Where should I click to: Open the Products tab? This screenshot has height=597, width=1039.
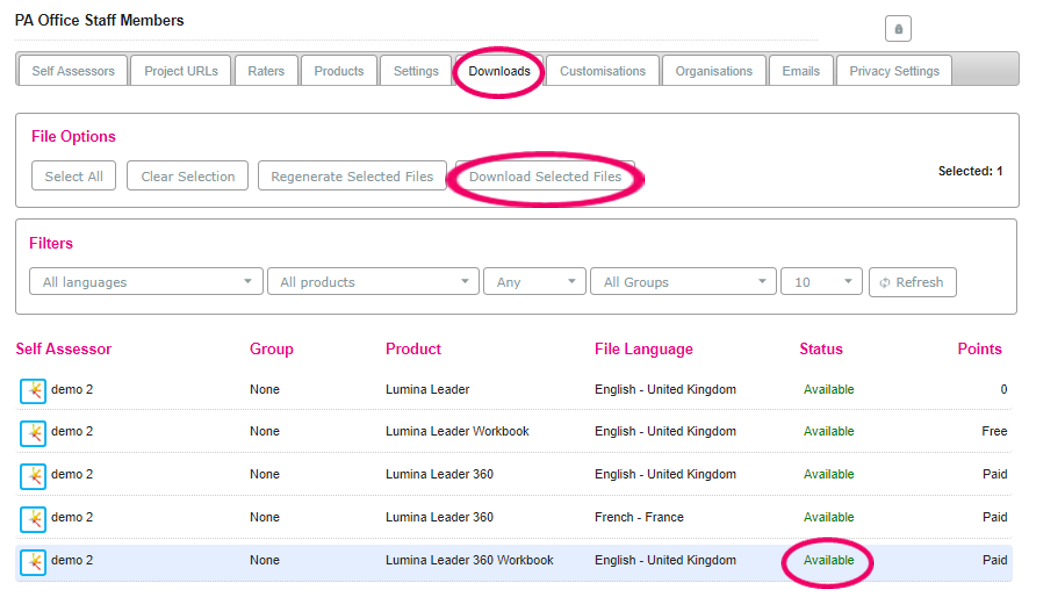[x=339, y=71]
